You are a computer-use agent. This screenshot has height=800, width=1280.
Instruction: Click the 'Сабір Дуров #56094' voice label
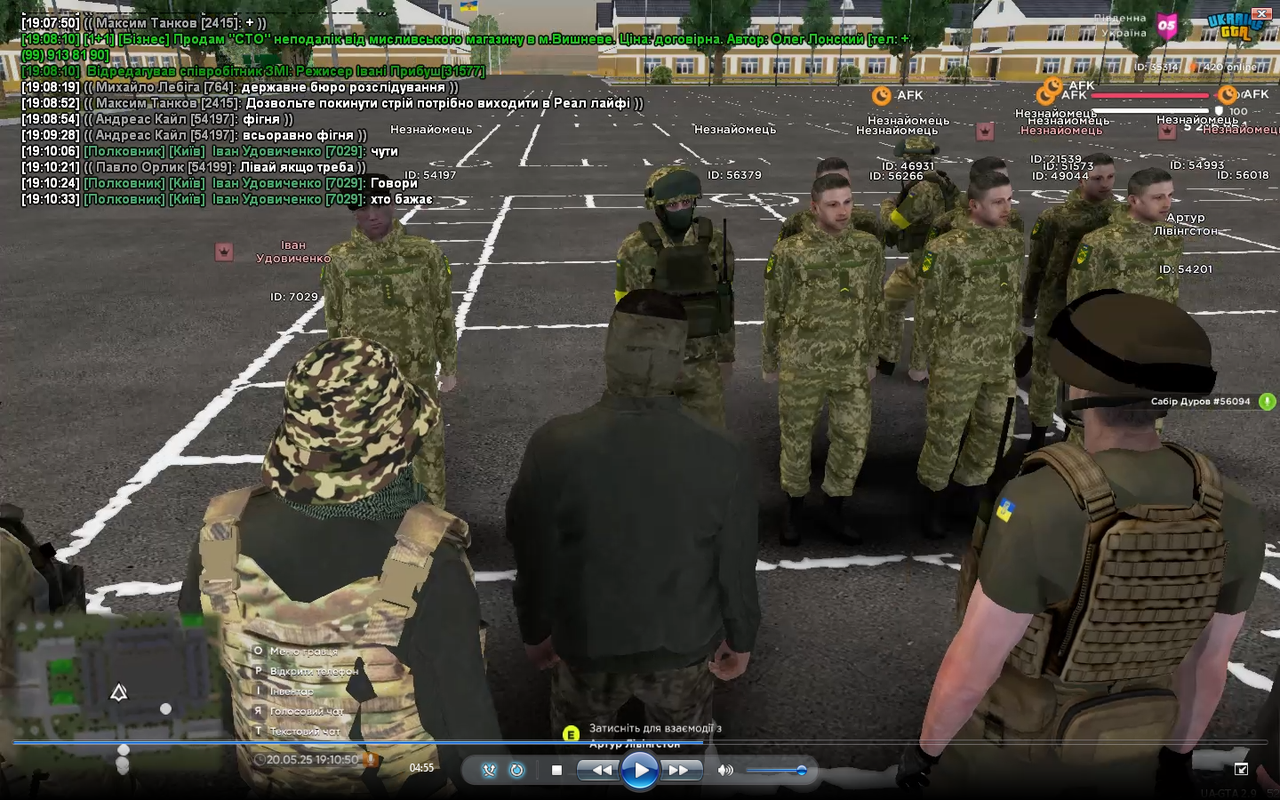(1201, 402)
